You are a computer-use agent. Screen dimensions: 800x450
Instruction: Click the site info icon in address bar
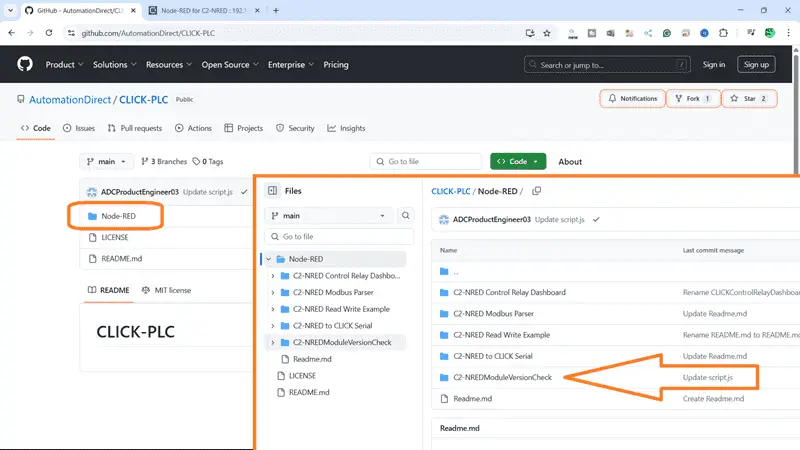tap(71, 33)
